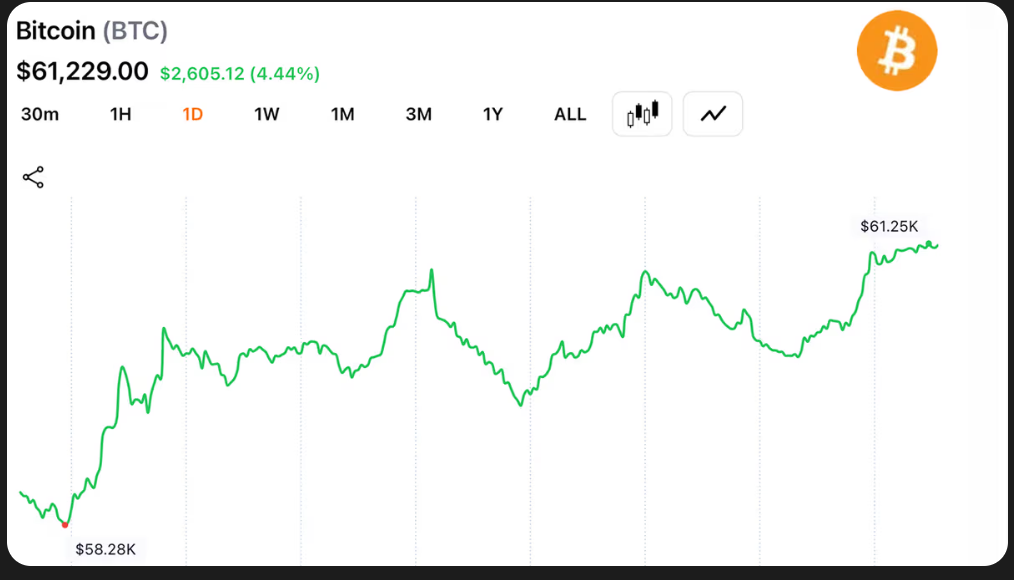Select the 1H time range
The width and height of the screenshot is (1014, 580).
click(120, 114)
